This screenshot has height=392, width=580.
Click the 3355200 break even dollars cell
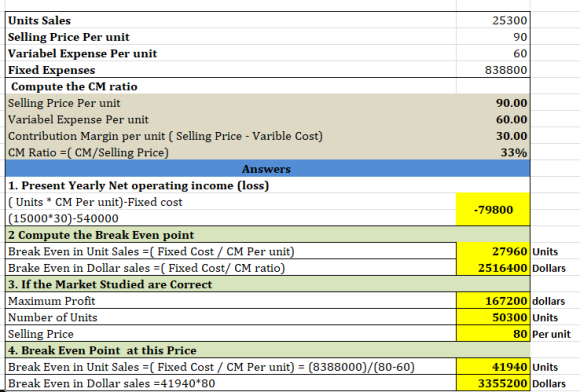point(493,383)
